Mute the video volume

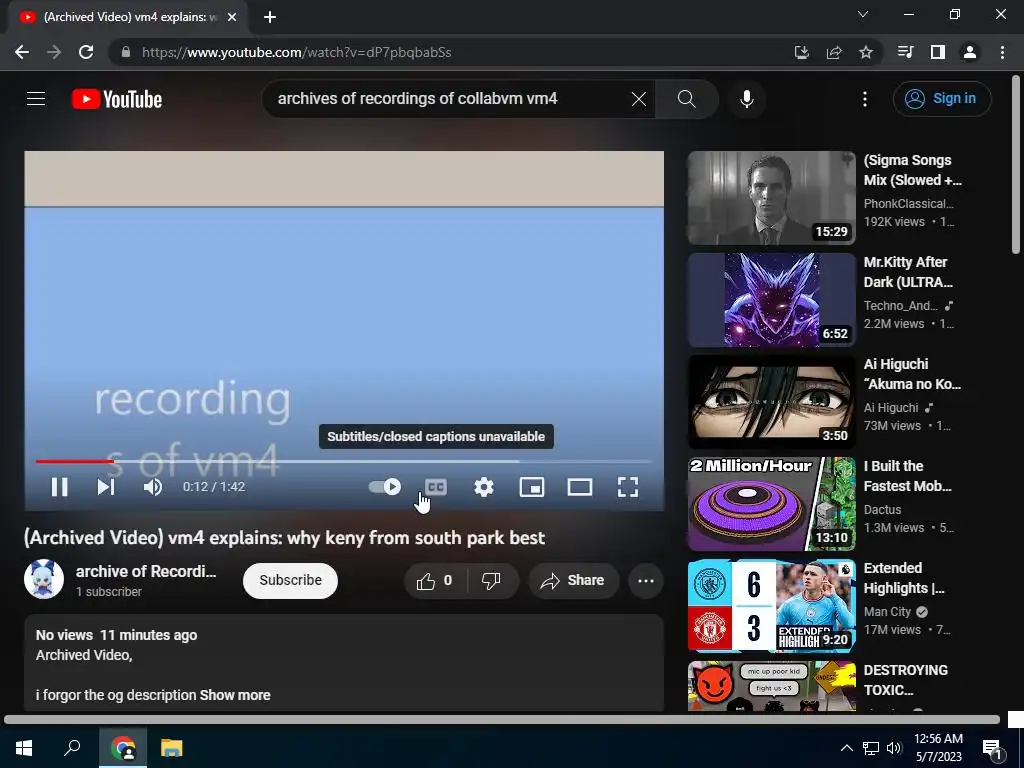(x=153, y=487)
